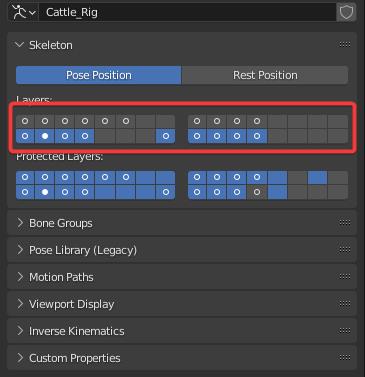Click the Bone Groups panel grip icon
This screenshot has height=377, width=365.
coord(345,223)
